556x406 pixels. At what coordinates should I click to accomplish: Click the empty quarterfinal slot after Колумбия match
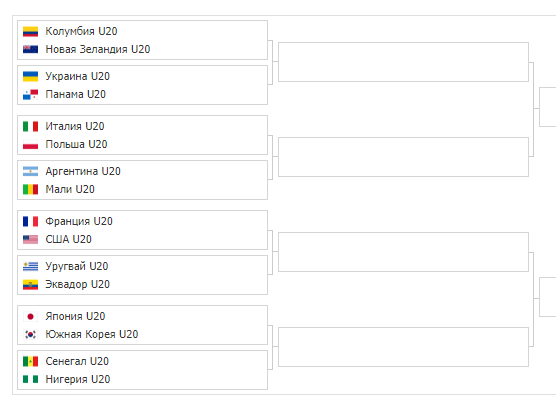coord(404,62)
